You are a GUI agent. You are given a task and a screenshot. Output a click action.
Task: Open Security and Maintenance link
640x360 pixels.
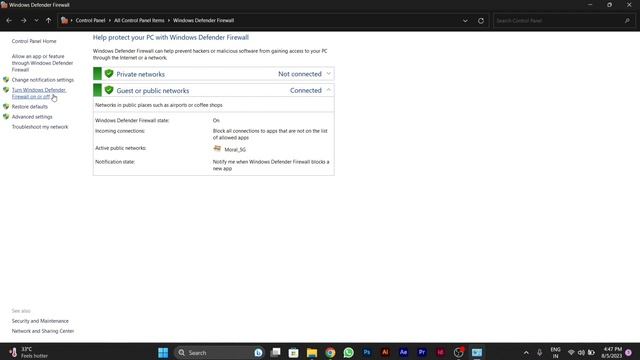tap(40, 321)
